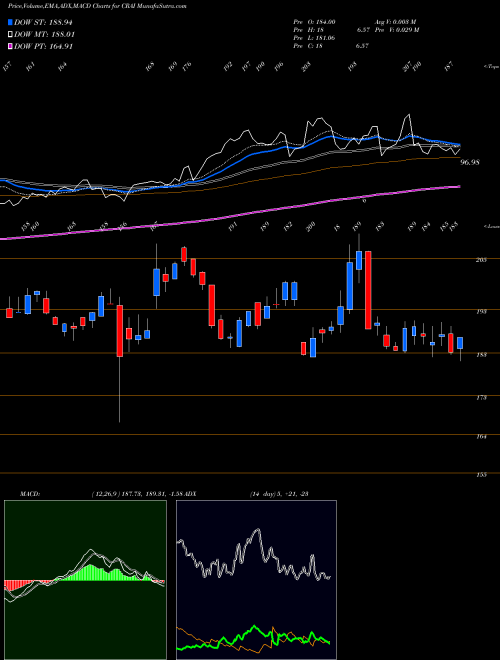The height and width of the screenshot is (660, 500).
Task: Click the 183 price axis label
Action: [481, 355]
